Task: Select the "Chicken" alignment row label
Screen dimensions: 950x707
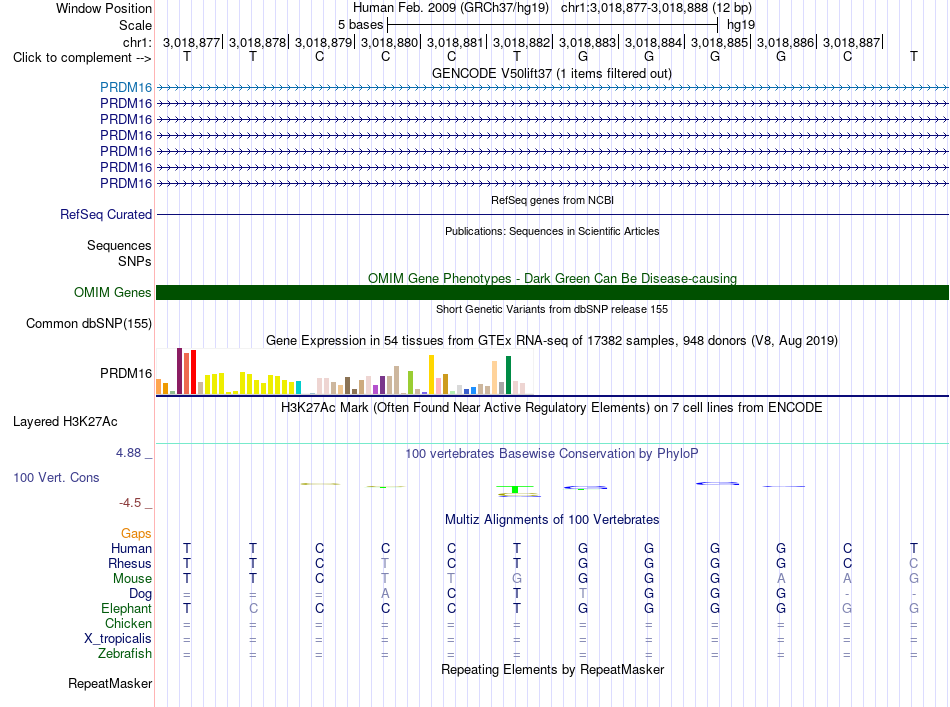Action: (128, 623)
